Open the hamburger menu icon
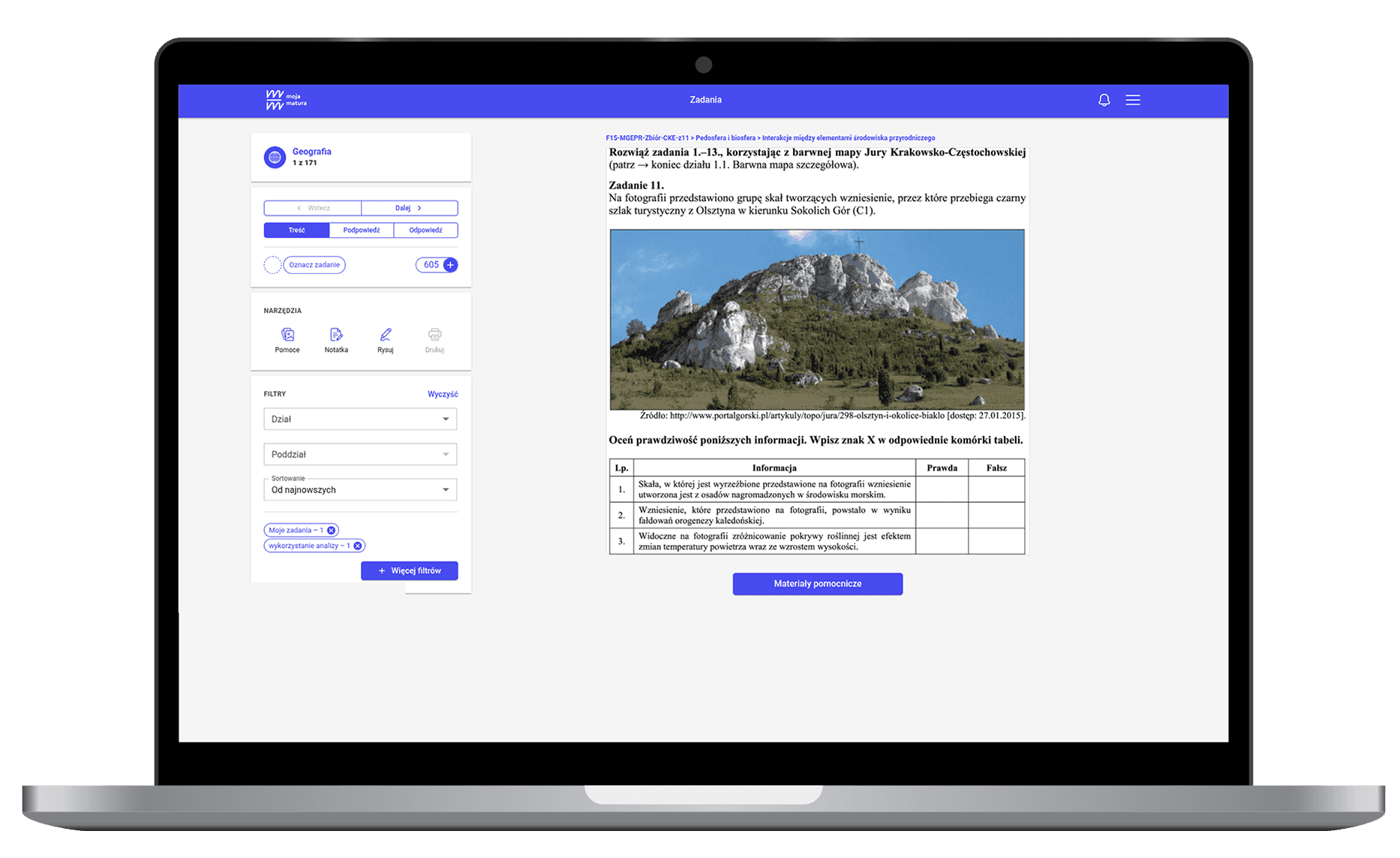Image resolution: width=1400 pixels, height=858 pixels. click(1133, 100)
